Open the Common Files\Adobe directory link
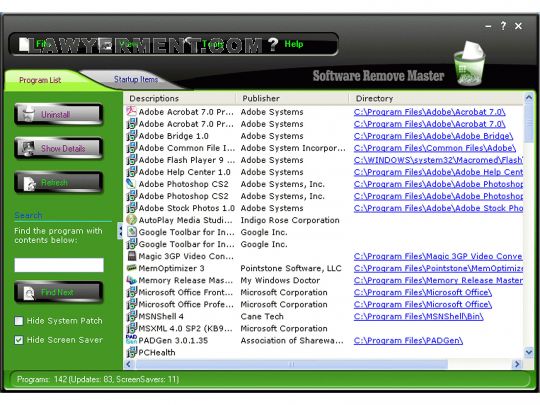The image size is (540, 405). (435, 148)
